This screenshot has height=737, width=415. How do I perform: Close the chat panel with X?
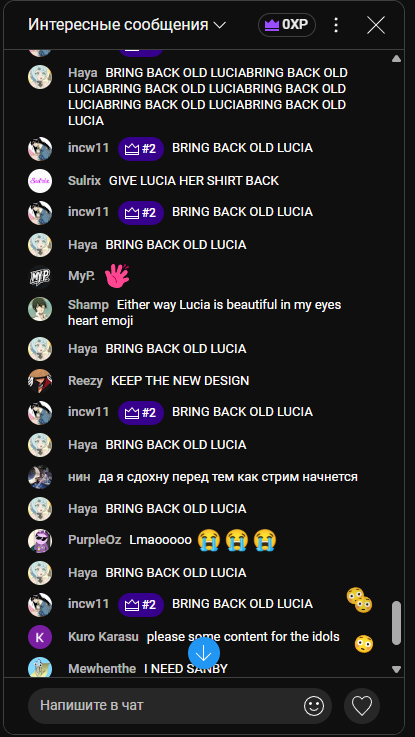(376, 25)
